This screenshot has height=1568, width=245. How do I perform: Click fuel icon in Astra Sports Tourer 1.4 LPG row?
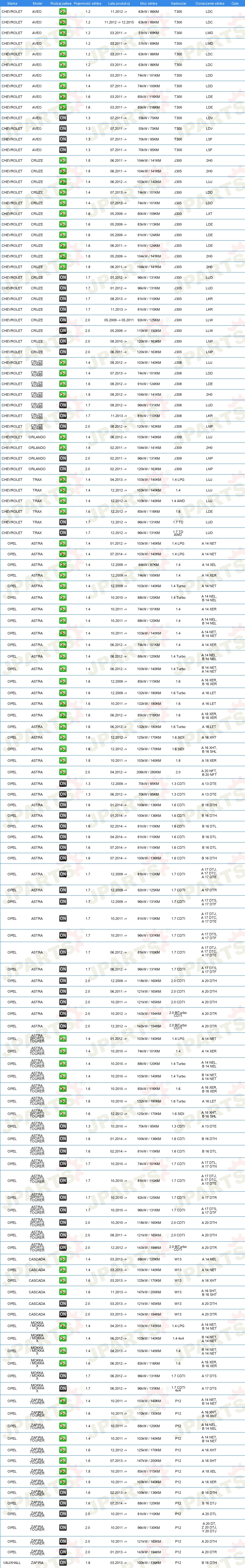(x=63, y=1039)
